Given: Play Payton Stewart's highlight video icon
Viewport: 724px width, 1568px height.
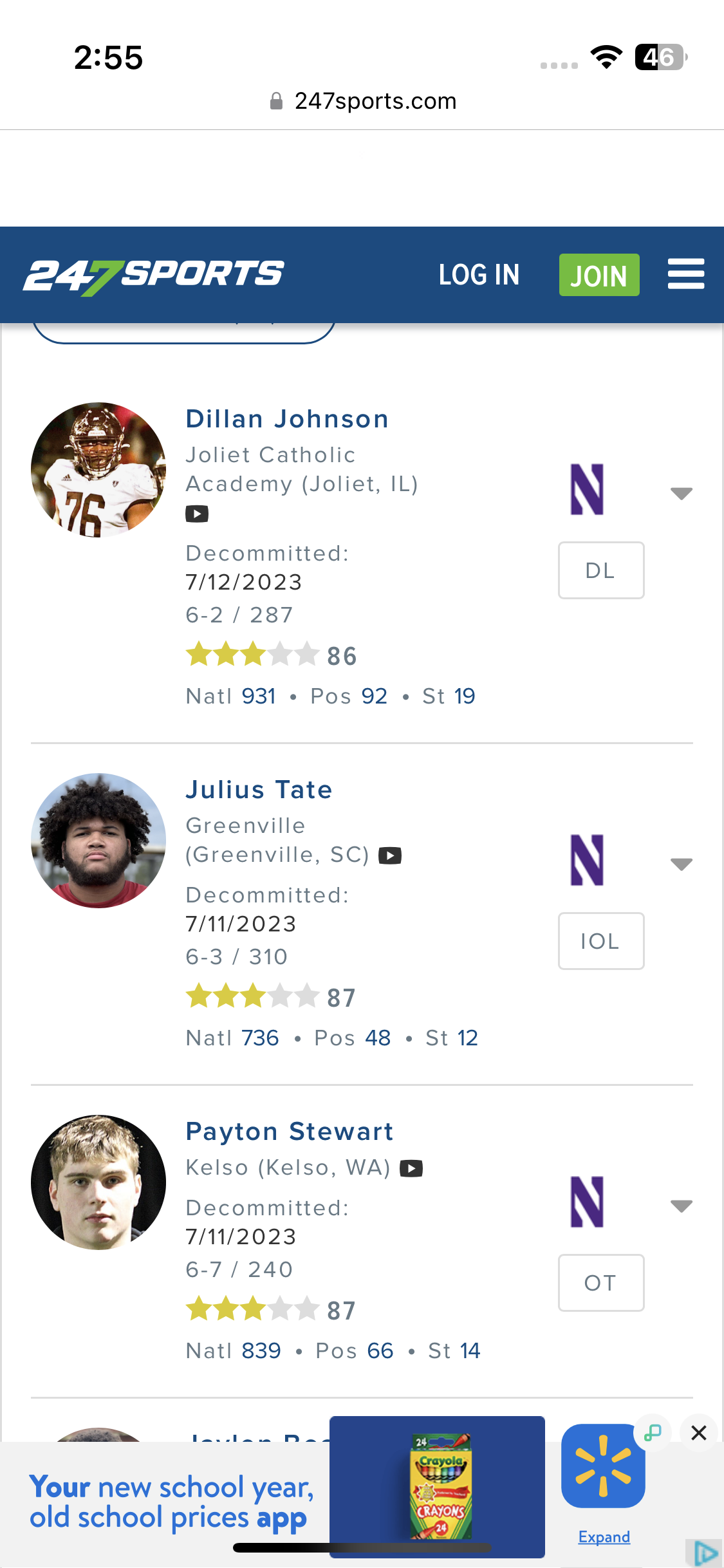Looking at the screenshot, I should (411, 1168).
